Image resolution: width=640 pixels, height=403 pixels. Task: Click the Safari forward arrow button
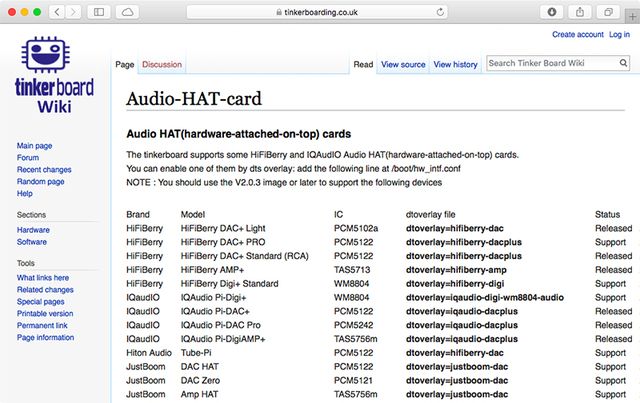[x=73, y=12]
